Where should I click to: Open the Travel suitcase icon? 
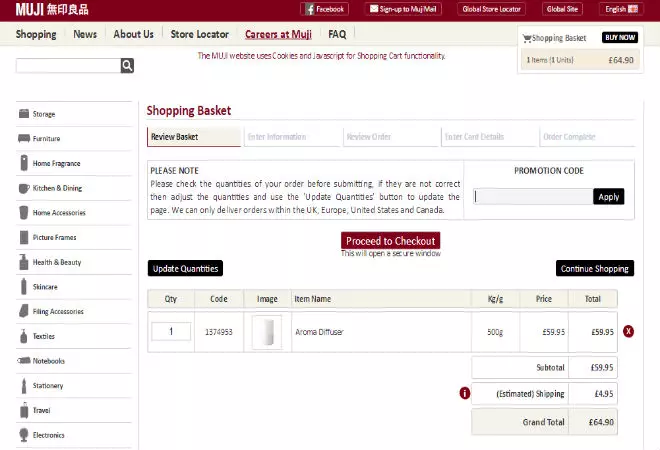click(24, 410)
